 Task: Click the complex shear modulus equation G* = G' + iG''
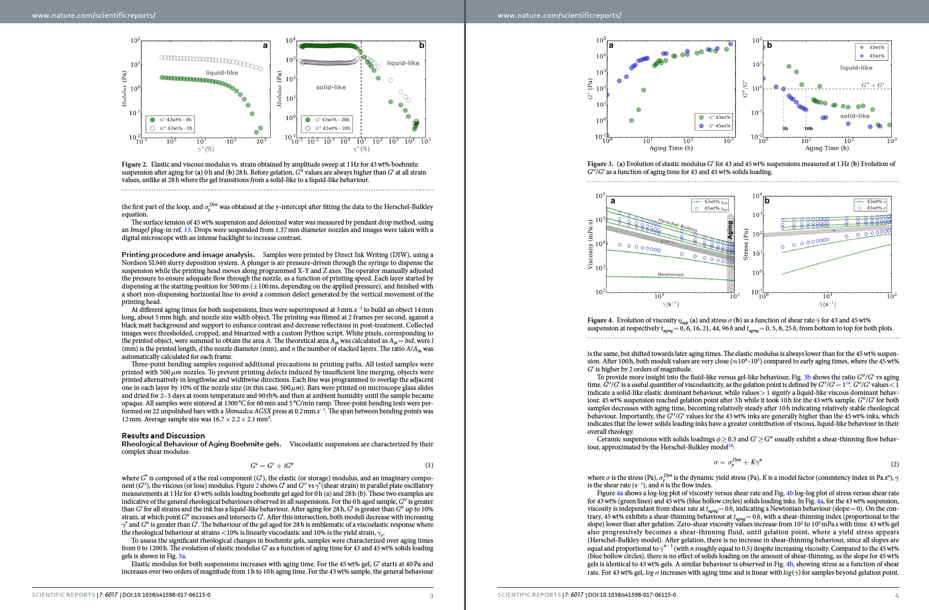271,465
